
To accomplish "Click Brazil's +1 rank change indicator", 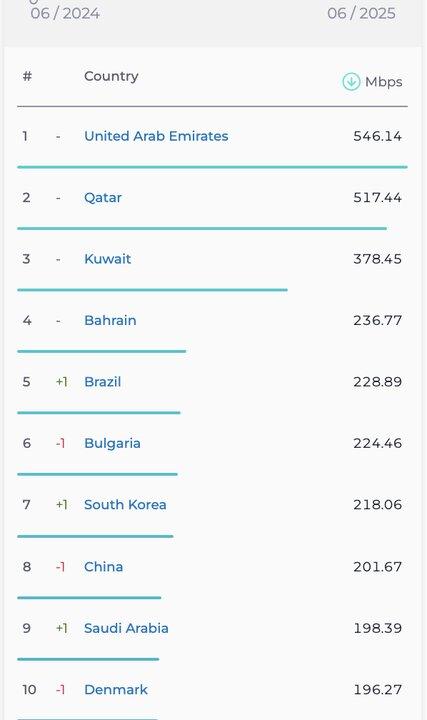I will click(x=62, y=382).
